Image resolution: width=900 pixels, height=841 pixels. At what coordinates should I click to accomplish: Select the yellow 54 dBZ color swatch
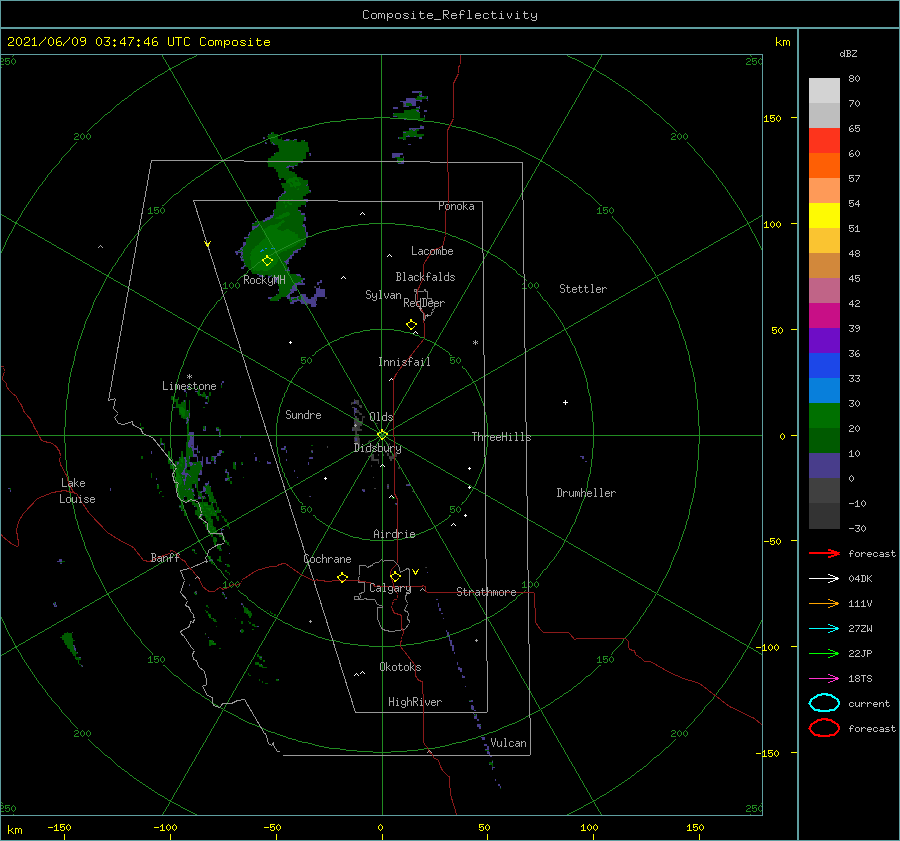(x=824, y=215)
